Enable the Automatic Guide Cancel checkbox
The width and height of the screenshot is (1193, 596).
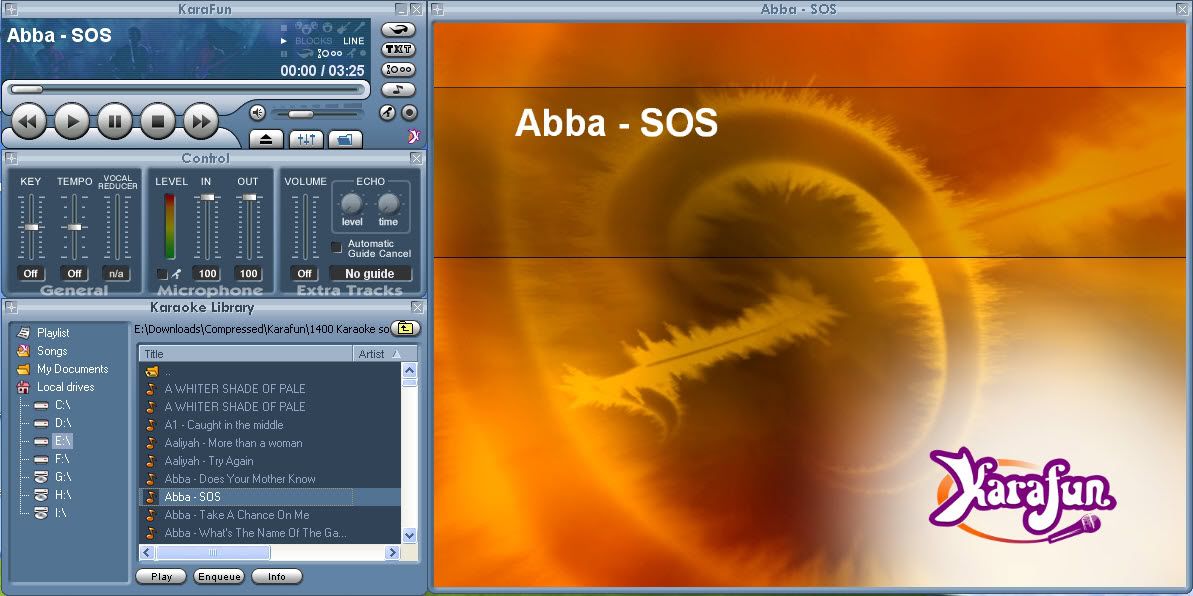coord(337,246)
